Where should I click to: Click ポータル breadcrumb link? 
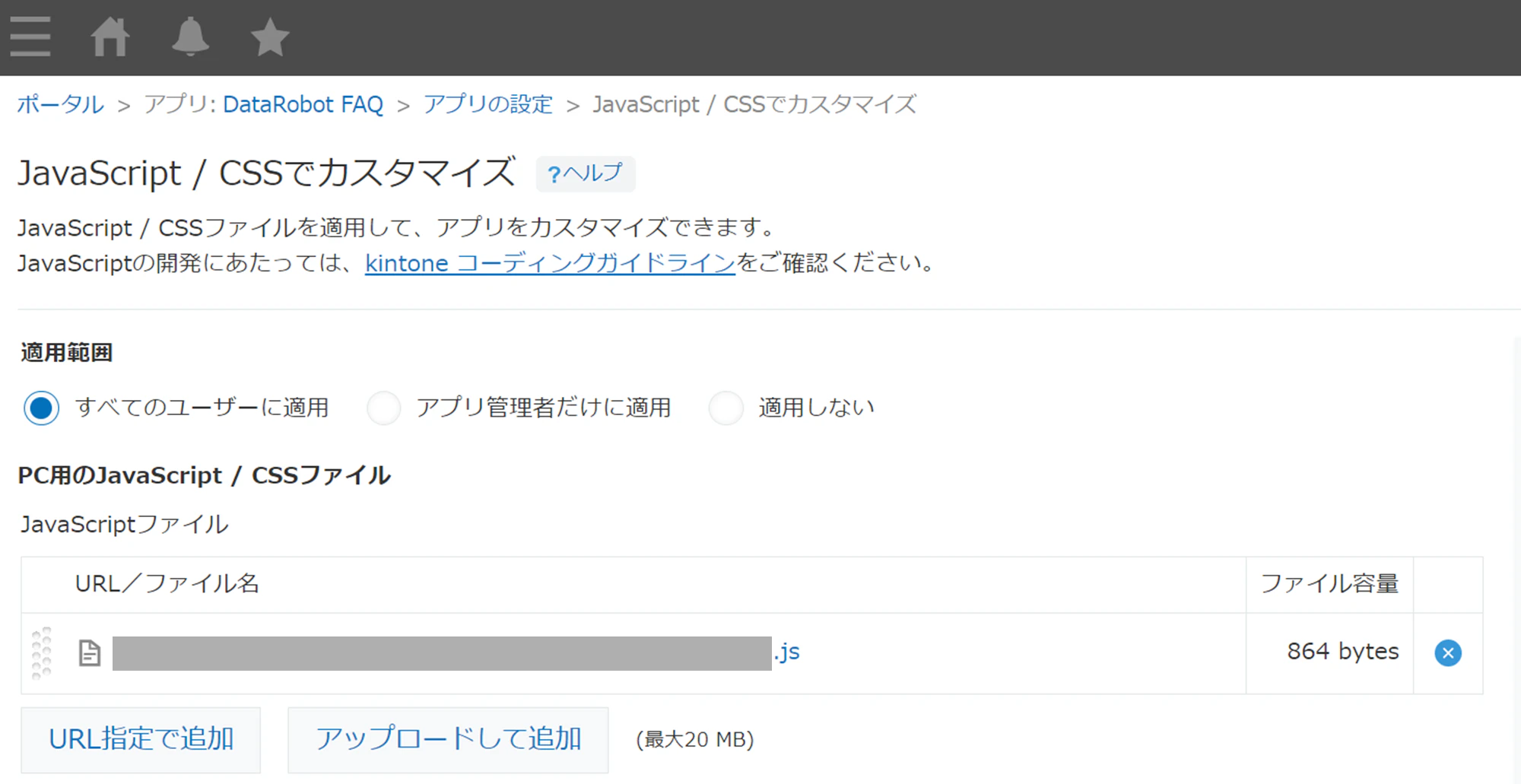pos(60,104)
